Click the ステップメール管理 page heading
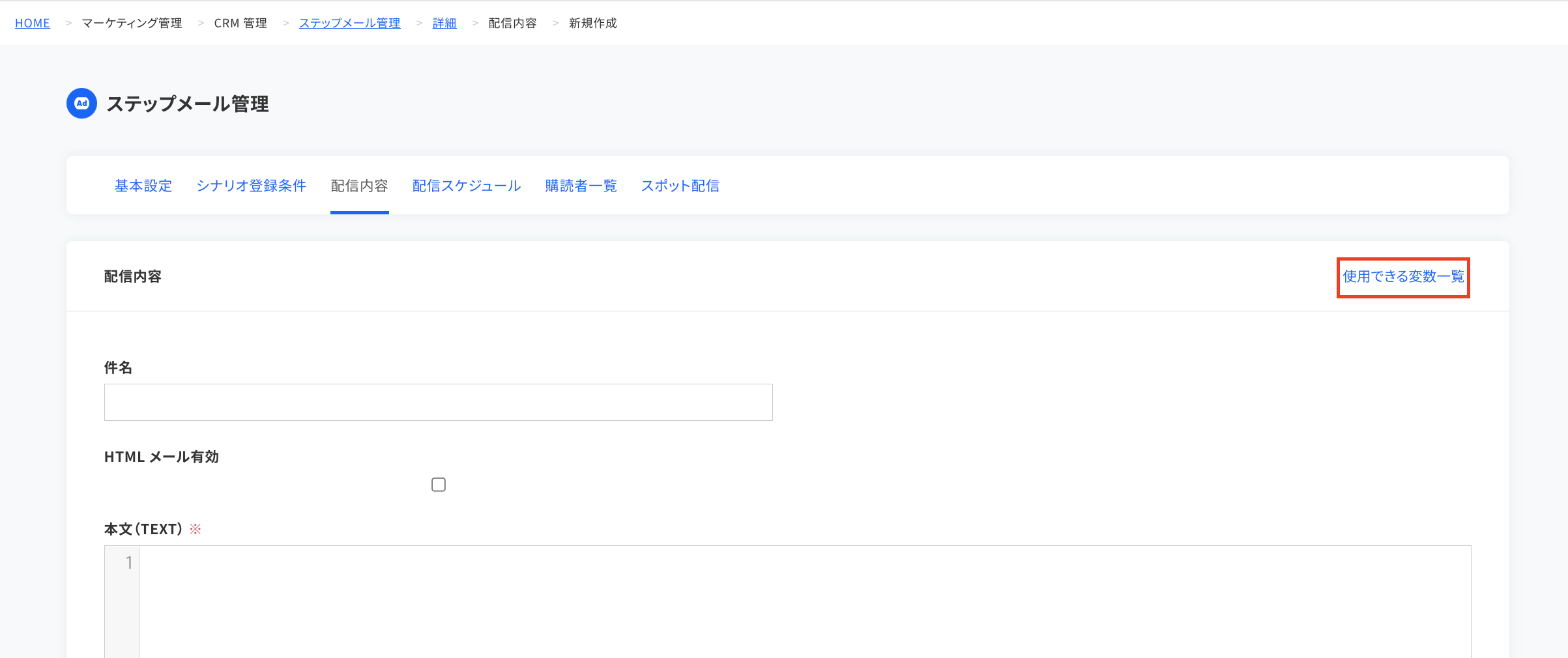This screenshot has height=658, width=1568. click(x=188, y=104)
